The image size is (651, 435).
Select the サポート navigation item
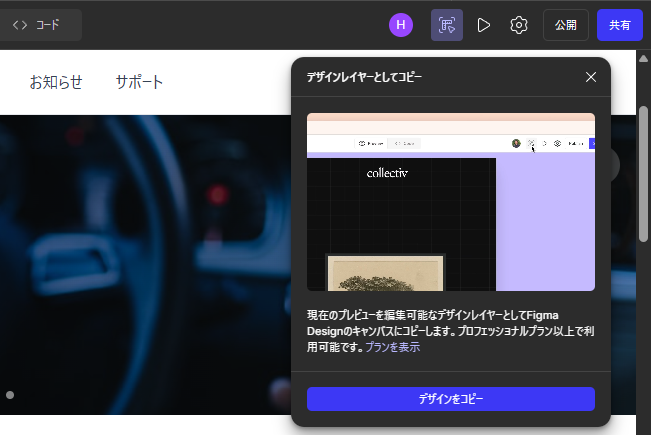[139, 82]
